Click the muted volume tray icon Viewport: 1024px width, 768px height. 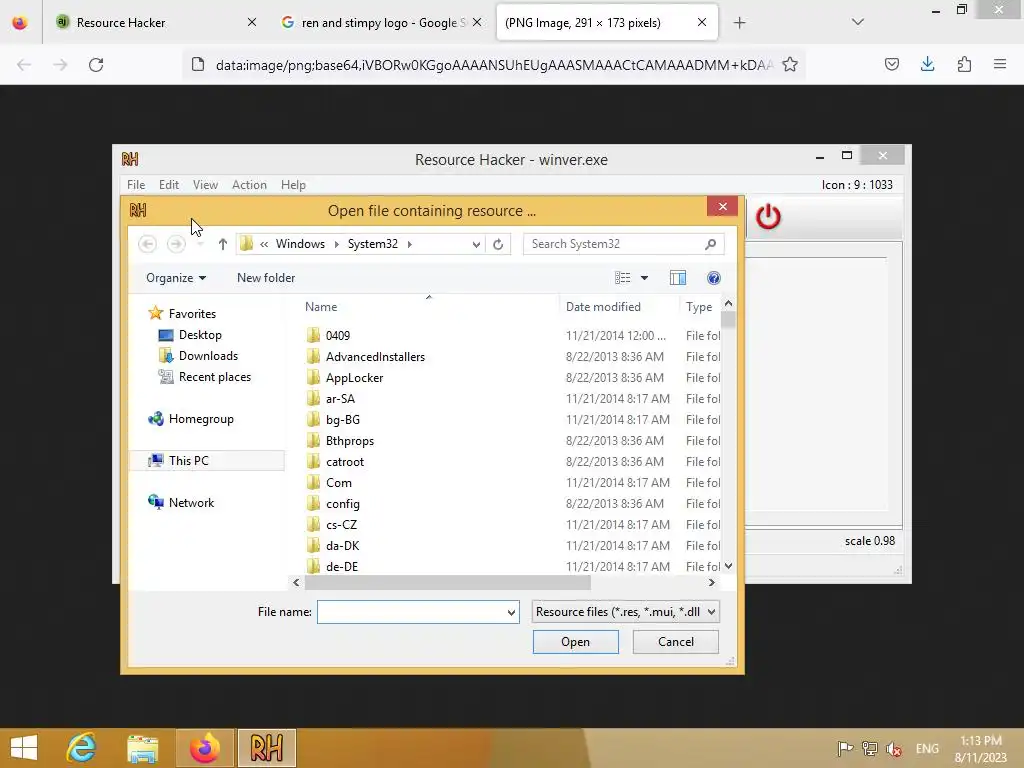[893, 748]
